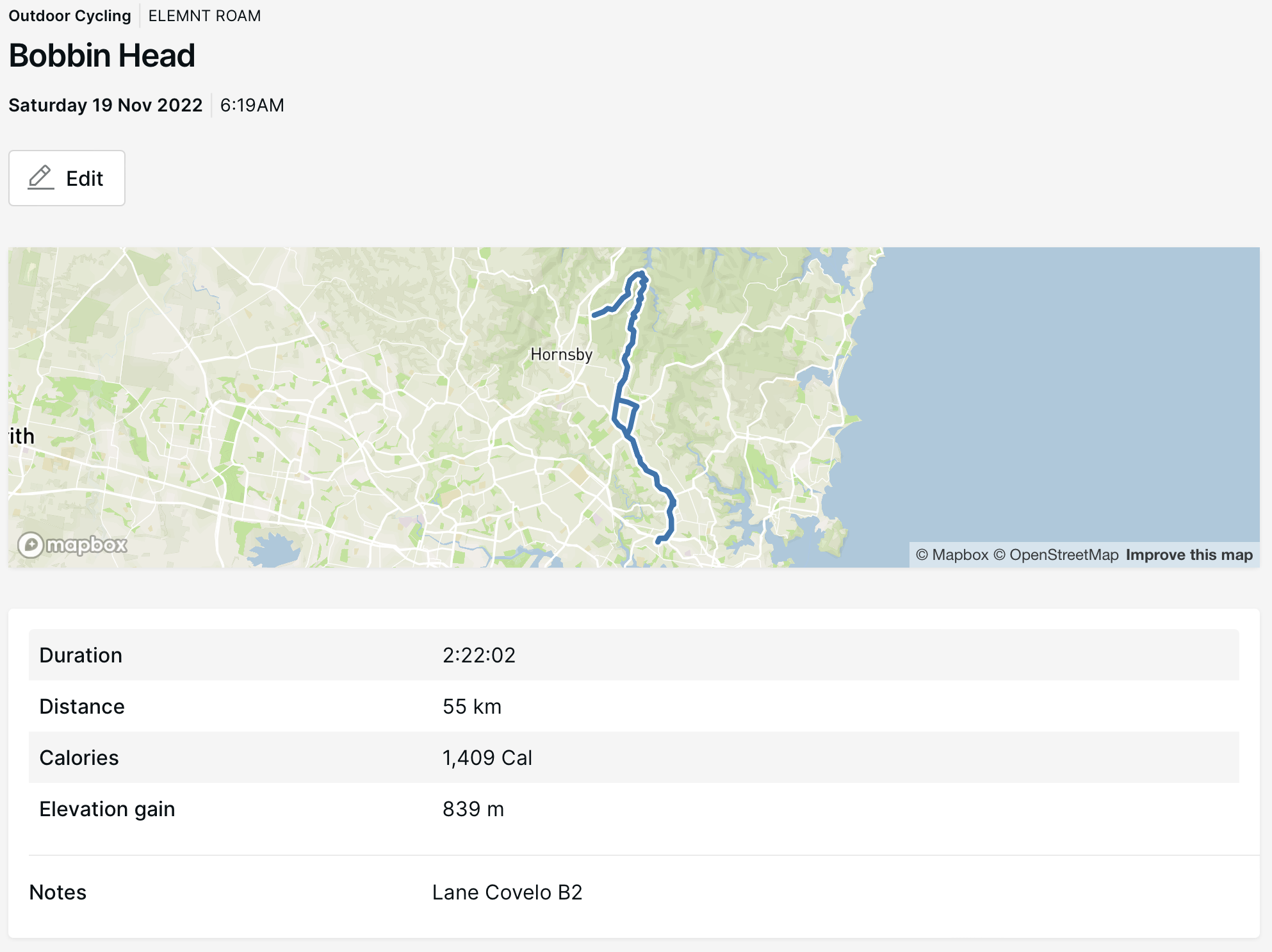This screenshot has height=952, width=1272.
Task: Select the Elevation gain value 839 m
Action: pos(473,809)
